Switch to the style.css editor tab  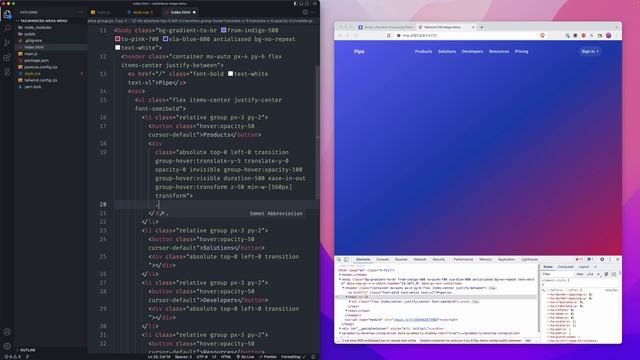click(x=141, y=12)
